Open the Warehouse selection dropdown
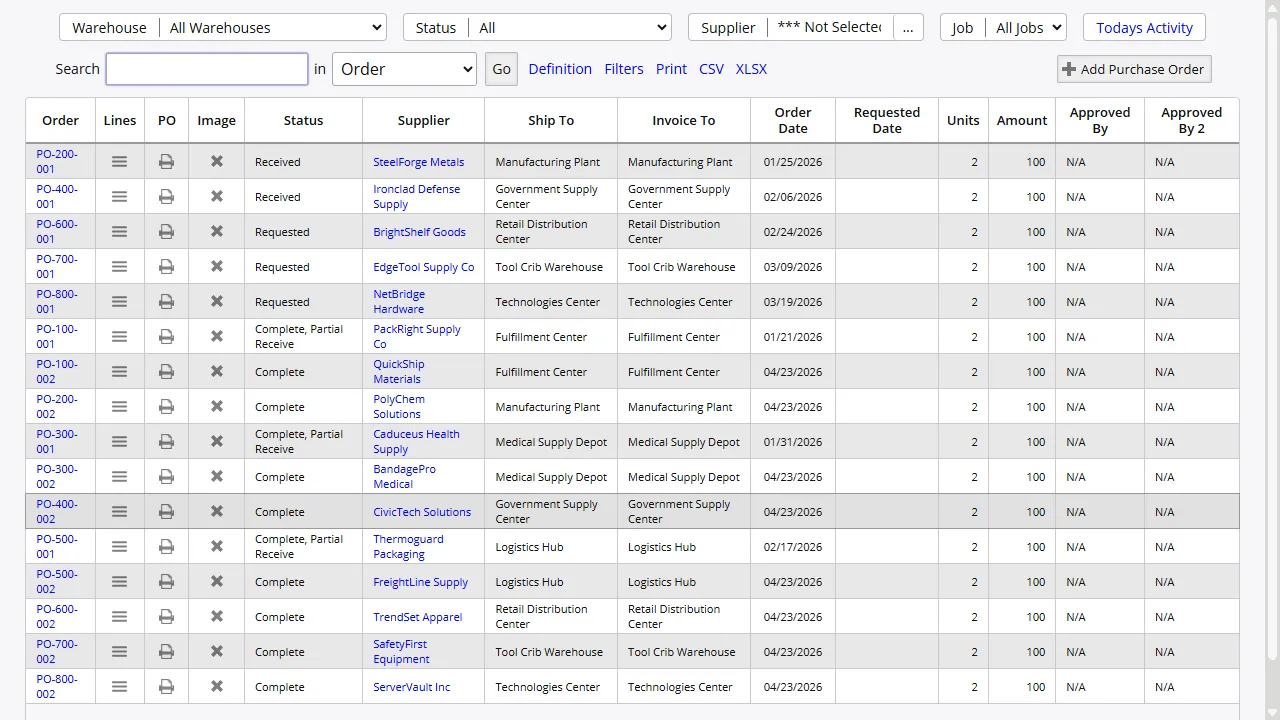1280x720 pixels. point(273,27)
